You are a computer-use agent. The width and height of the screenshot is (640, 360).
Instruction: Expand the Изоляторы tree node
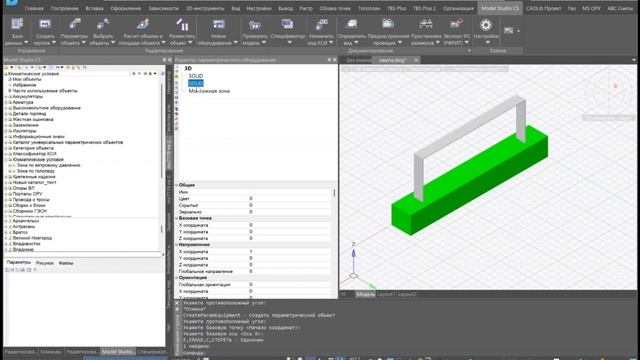point(6,131)
